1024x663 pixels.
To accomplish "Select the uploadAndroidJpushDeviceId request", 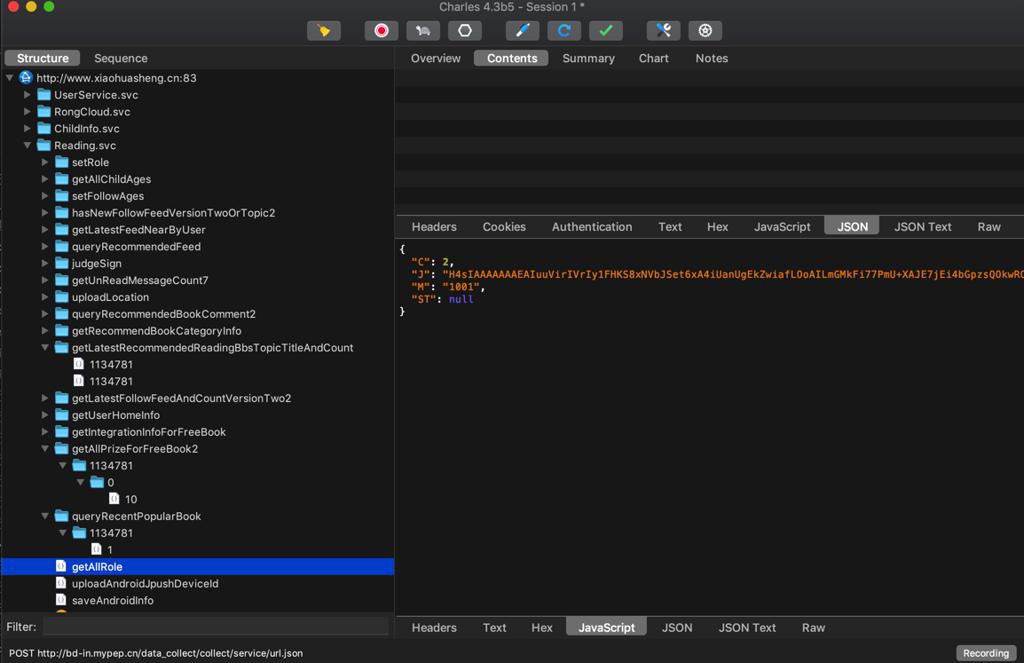I will coord(145,584).
